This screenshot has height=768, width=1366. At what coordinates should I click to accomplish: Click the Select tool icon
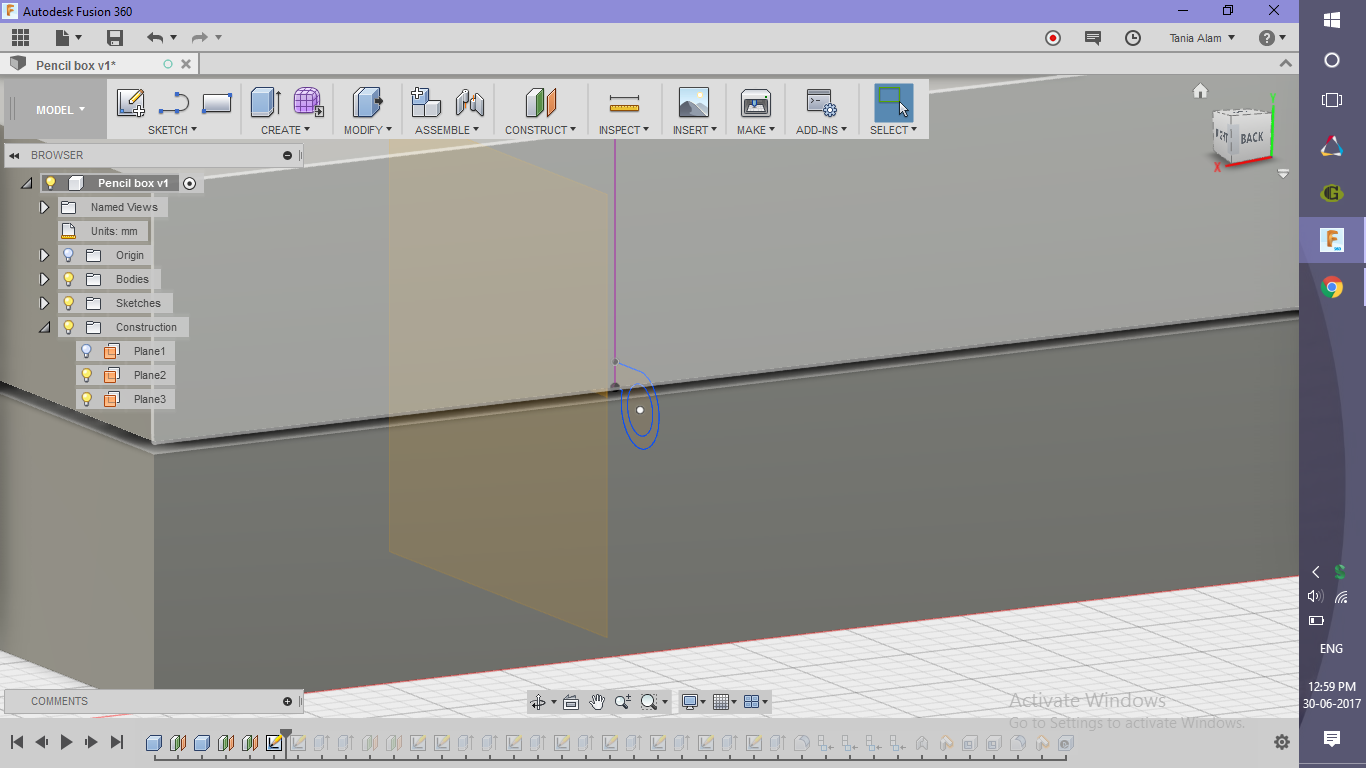click(x=893, y=102)
